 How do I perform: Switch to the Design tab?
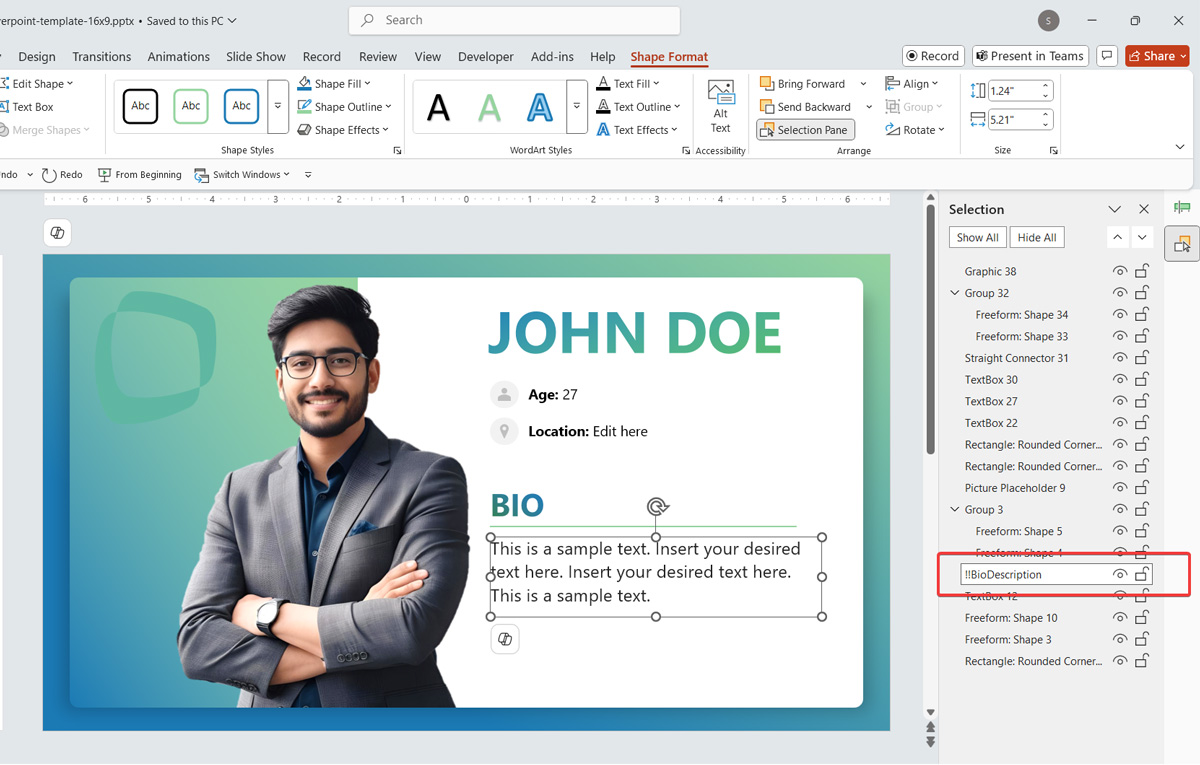point(37,57)
